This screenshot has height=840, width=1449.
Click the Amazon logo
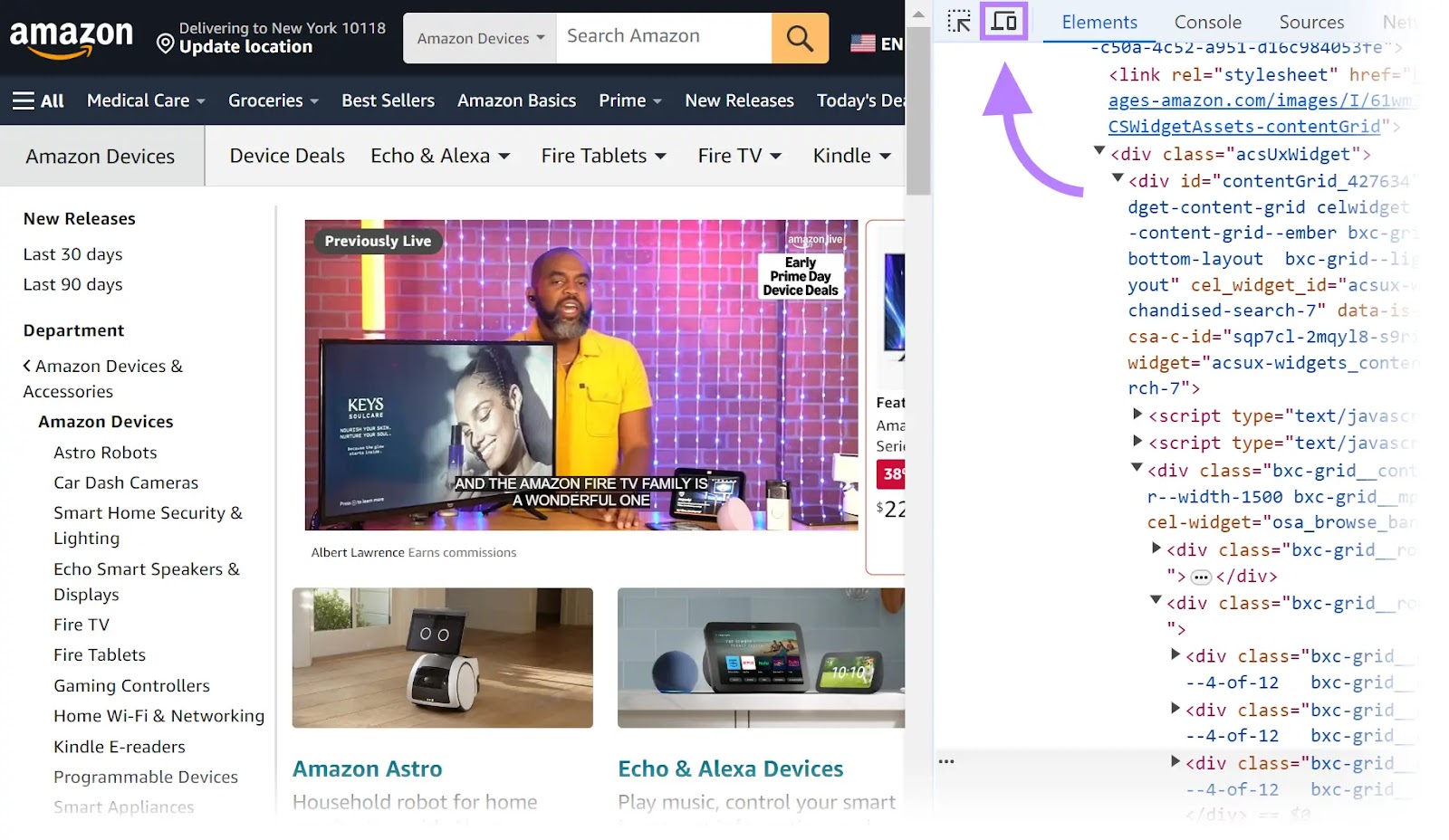(x=71, y=38)
